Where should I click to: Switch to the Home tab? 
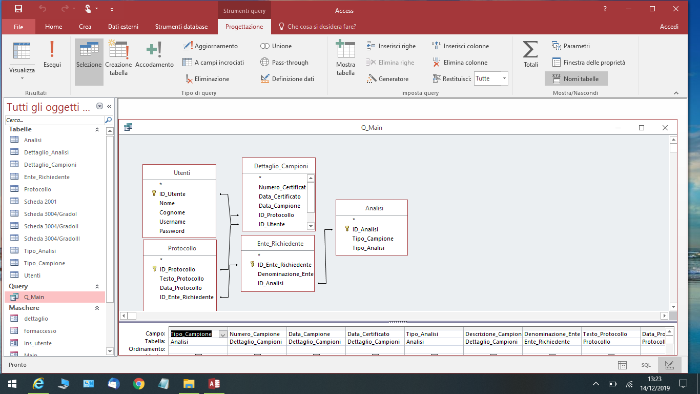tap(54, 27)
